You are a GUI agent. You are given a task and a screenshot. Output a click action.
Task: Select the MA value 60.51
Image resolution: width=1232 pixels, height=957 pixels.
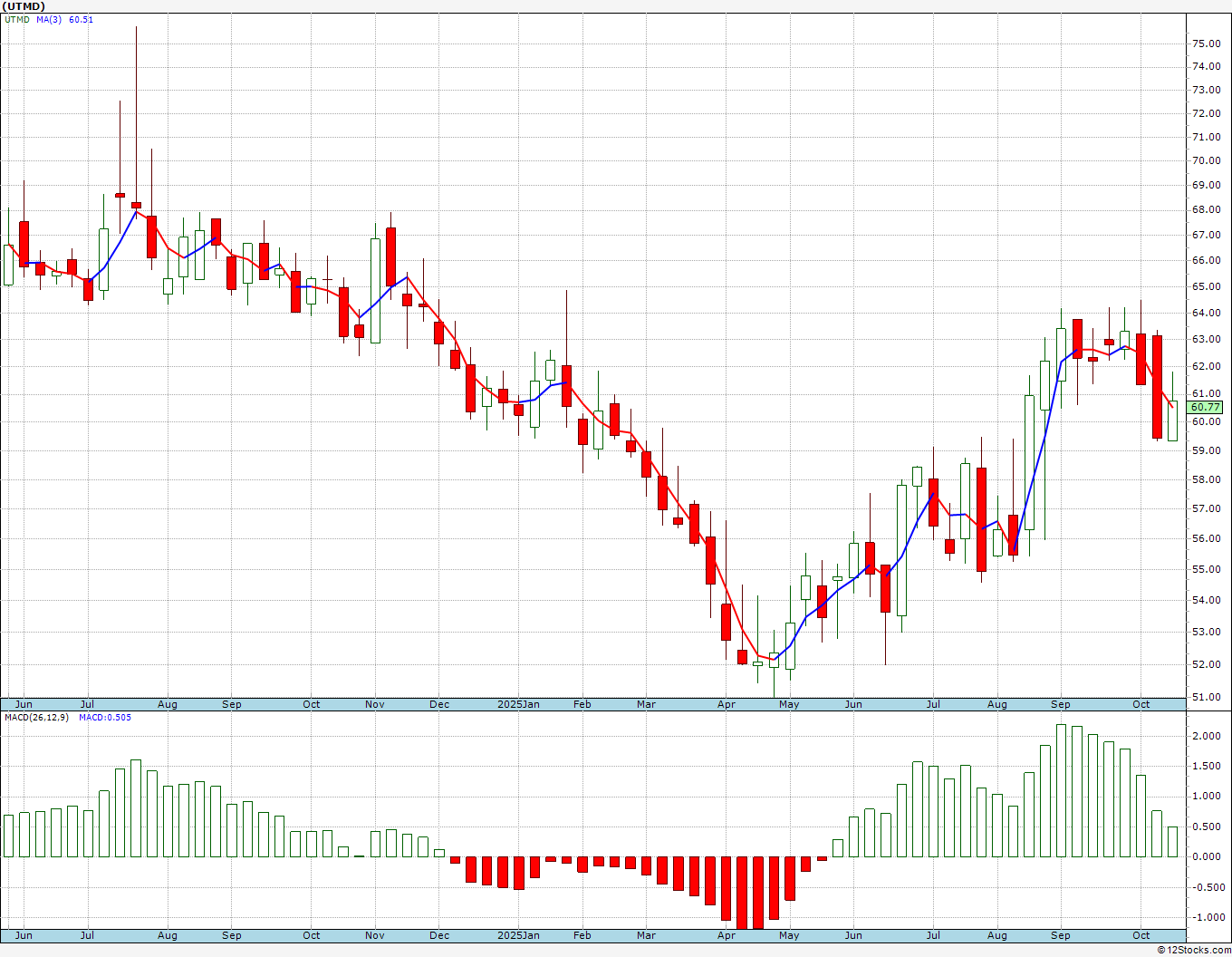click(81, 20)
